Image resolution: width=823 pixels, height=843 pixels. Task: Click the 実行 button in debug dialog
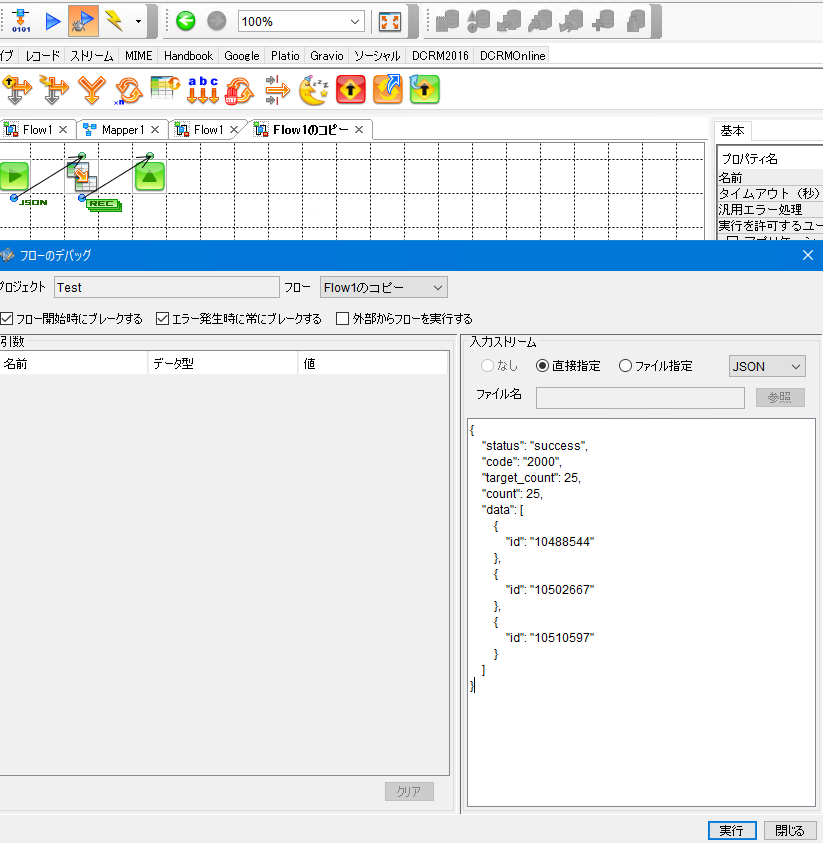(x=732, y=830)
